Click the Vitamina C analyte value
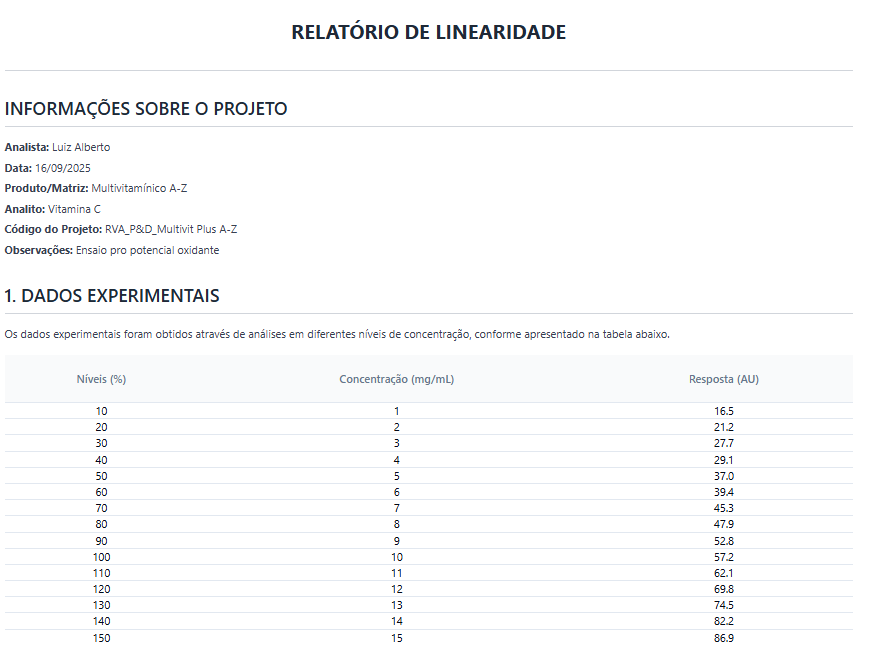875x667 pixels. pyautogui.click(x=74, y=209)
